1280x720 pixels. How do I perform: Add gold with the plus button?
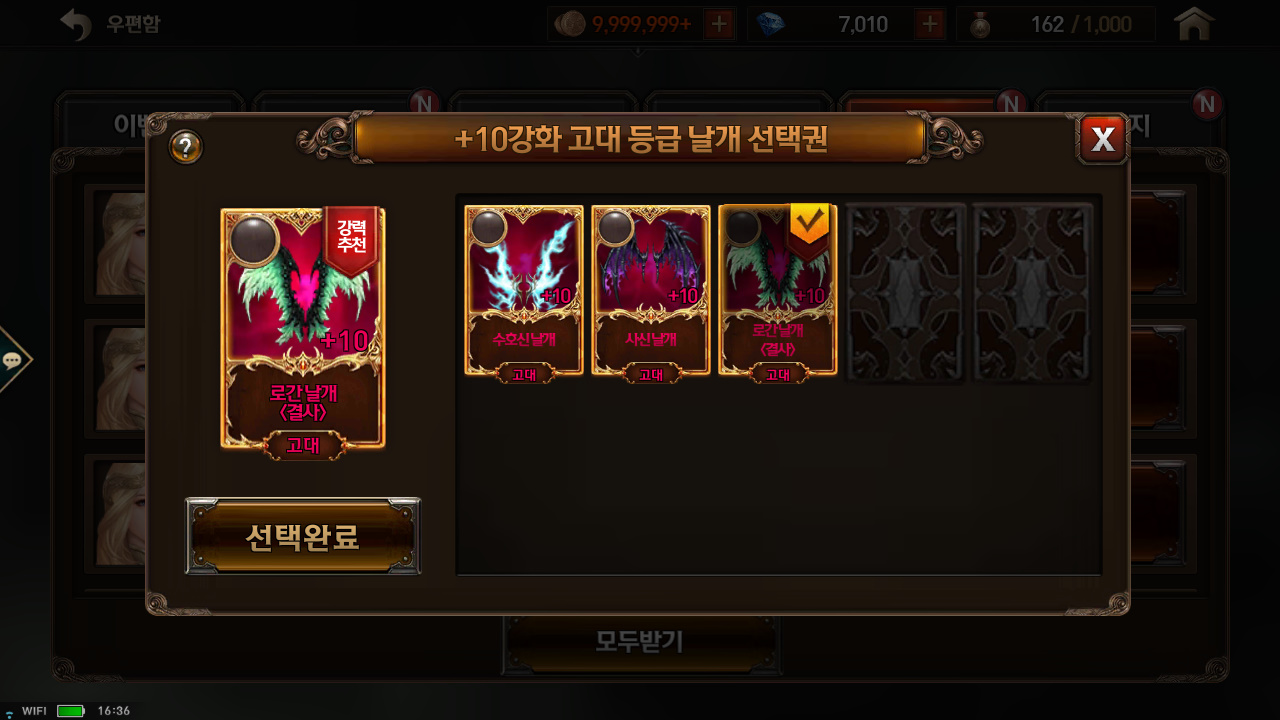[718, 24]
